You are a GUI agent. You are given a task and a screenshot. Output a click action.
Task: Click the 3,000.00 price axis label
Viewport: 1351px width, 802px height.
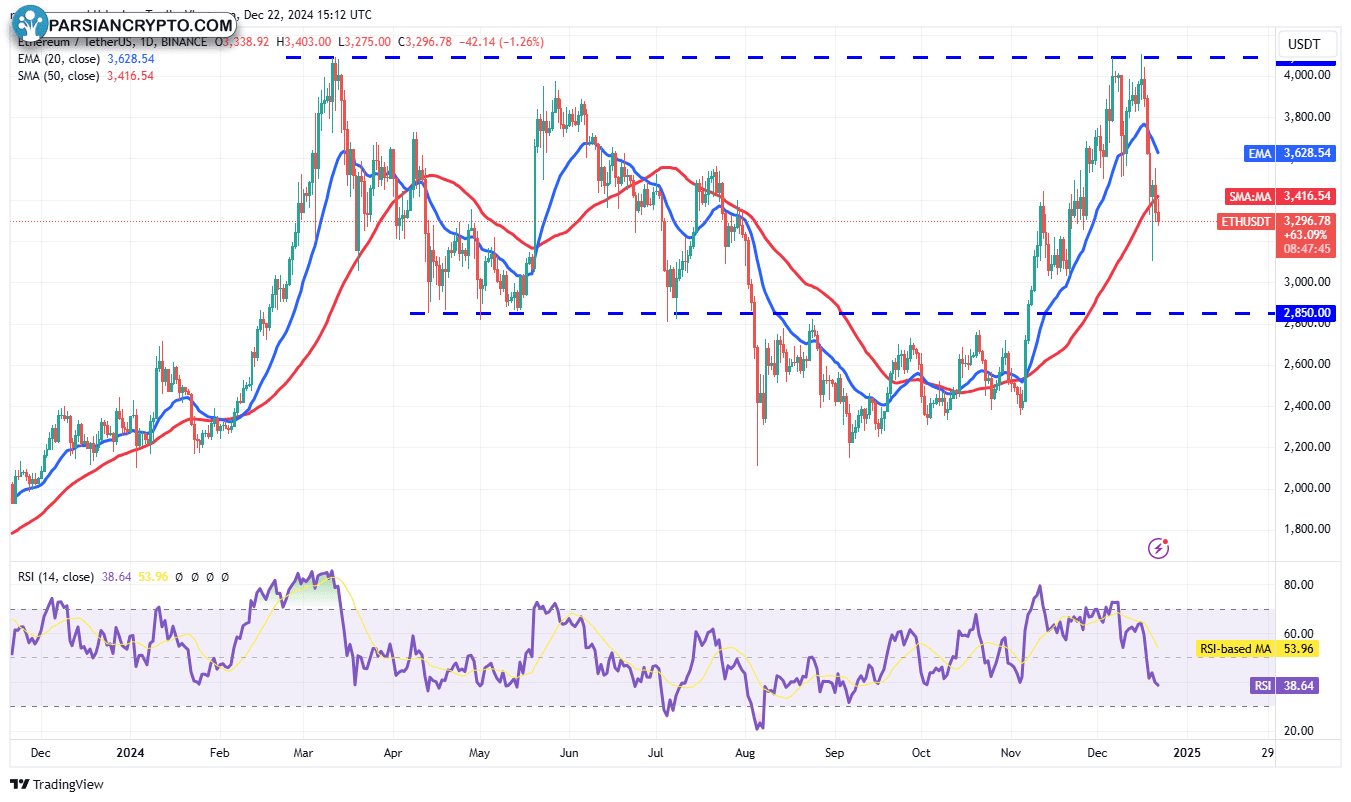tap(1308, 282)
